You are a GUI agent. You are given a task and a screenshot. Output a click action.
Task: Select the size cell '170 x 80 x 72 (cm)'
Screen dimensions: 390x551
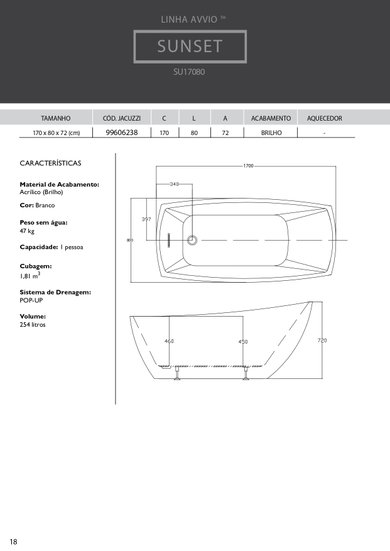pyautogui.click(x=56, y=133)
